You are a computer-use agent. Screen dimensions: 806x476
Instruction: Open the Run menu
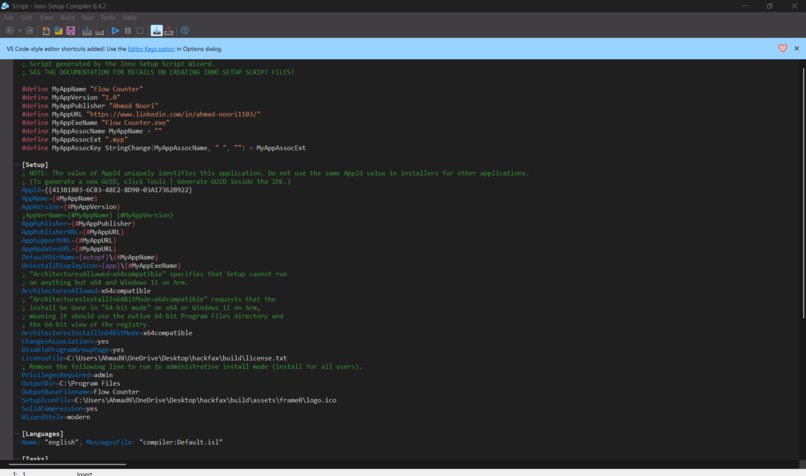[x=88, y=17]
